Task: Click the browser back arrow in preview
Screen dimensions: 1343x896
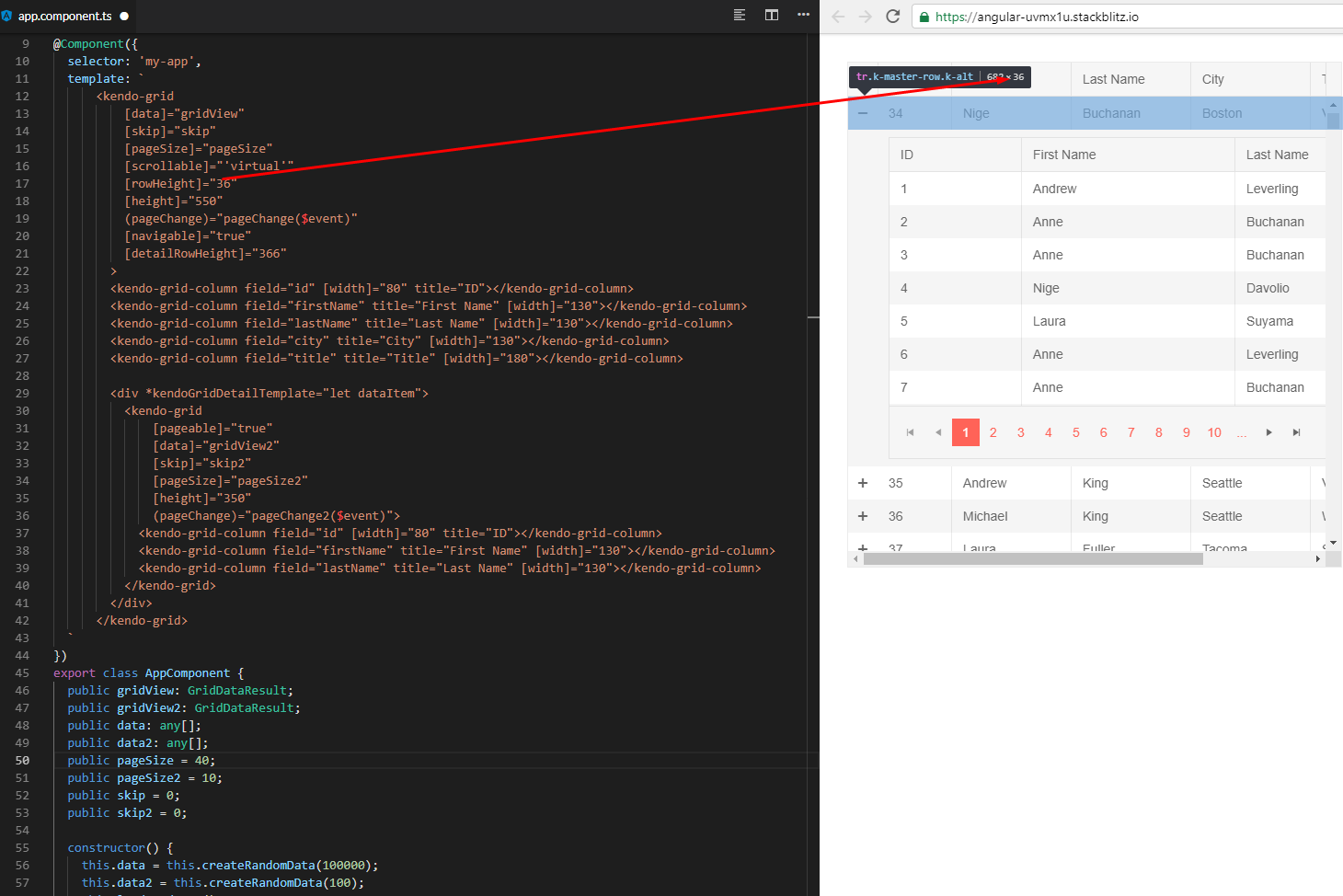Action: click(x=837, y=15)
